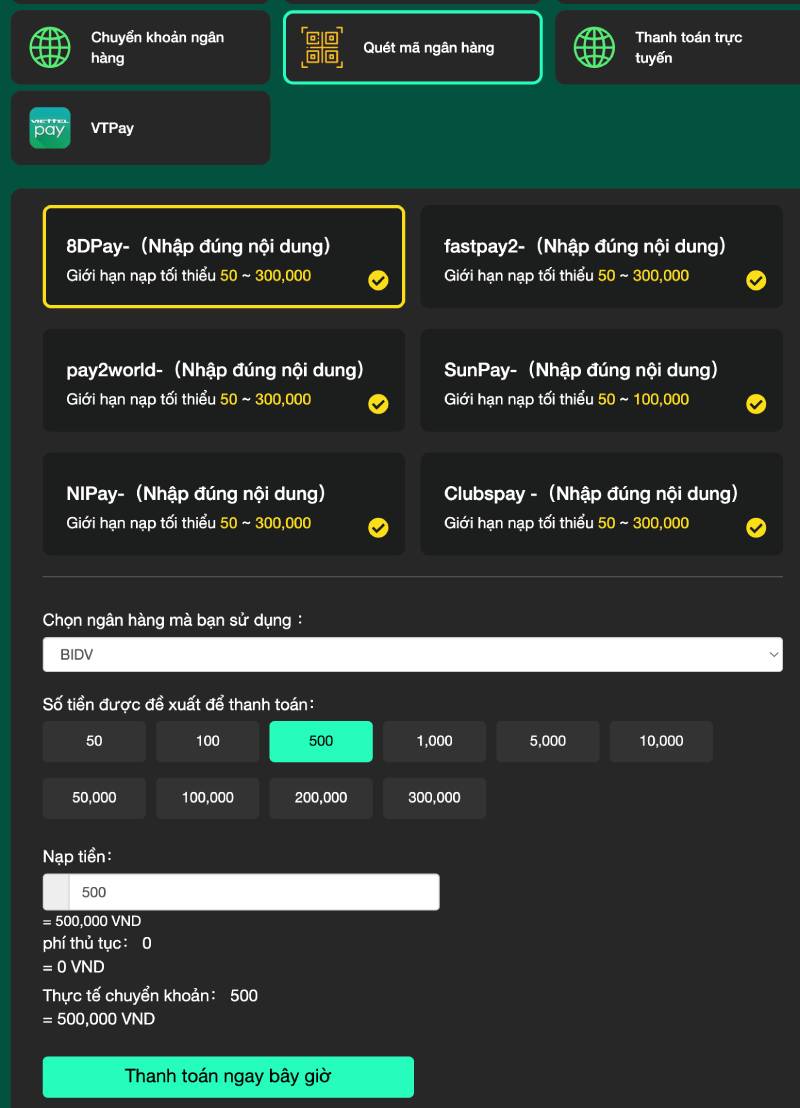Click the fastpay2 deposit limit text
The width and height of the screenshot is (800, 1108).
[566, 276]
